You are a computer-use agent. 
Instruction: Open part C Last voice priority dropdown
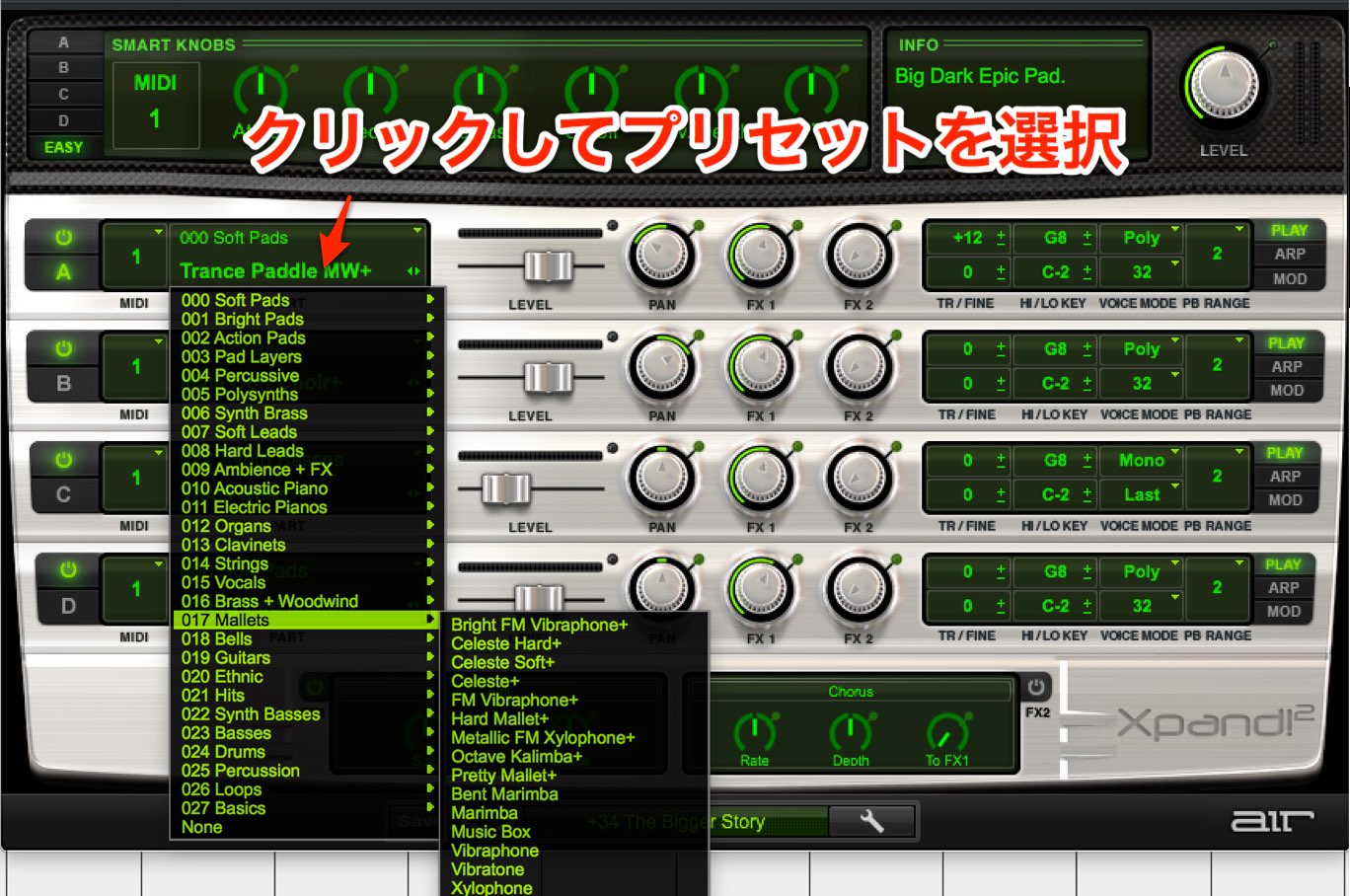[1142, 495]
